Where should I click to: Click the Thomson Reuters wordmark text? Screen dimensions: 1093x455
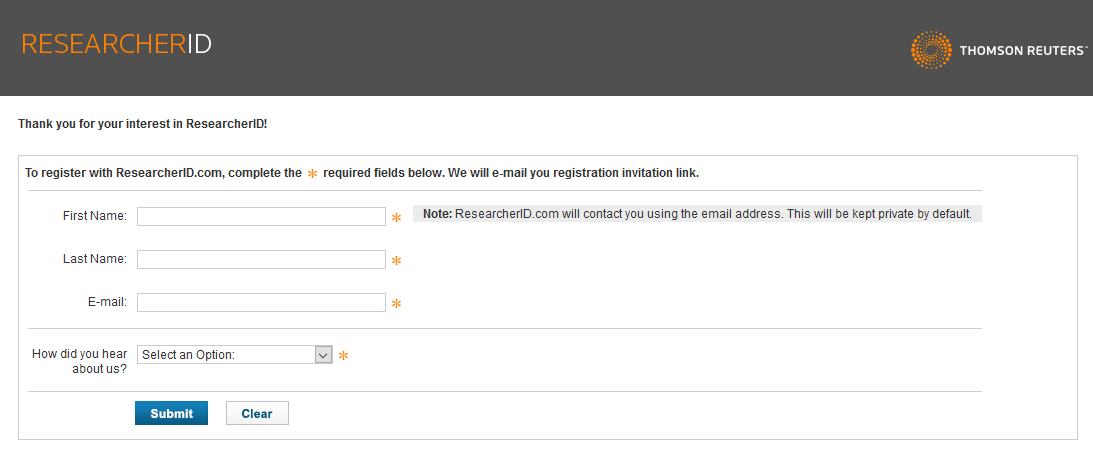point(1022,51)
